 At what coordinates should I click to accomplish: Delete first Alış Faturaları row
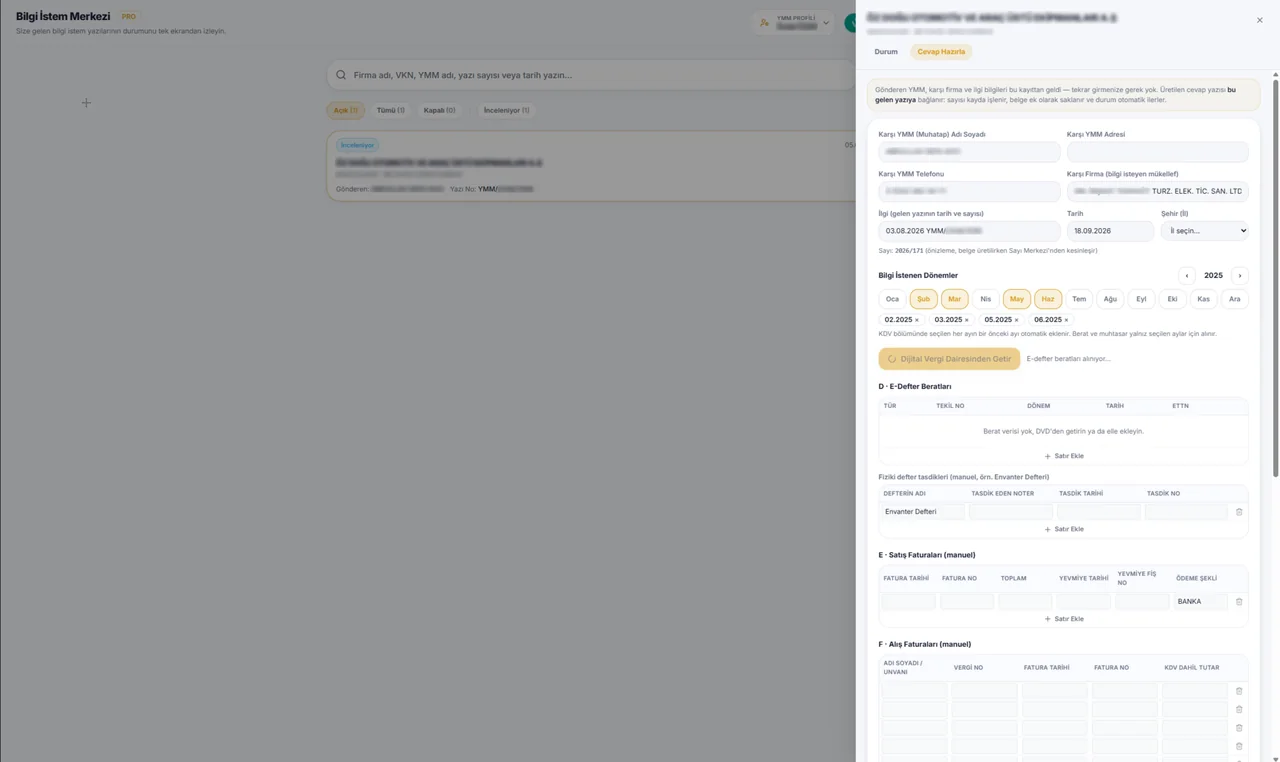pyautogui.click(x=1239, y=691)
